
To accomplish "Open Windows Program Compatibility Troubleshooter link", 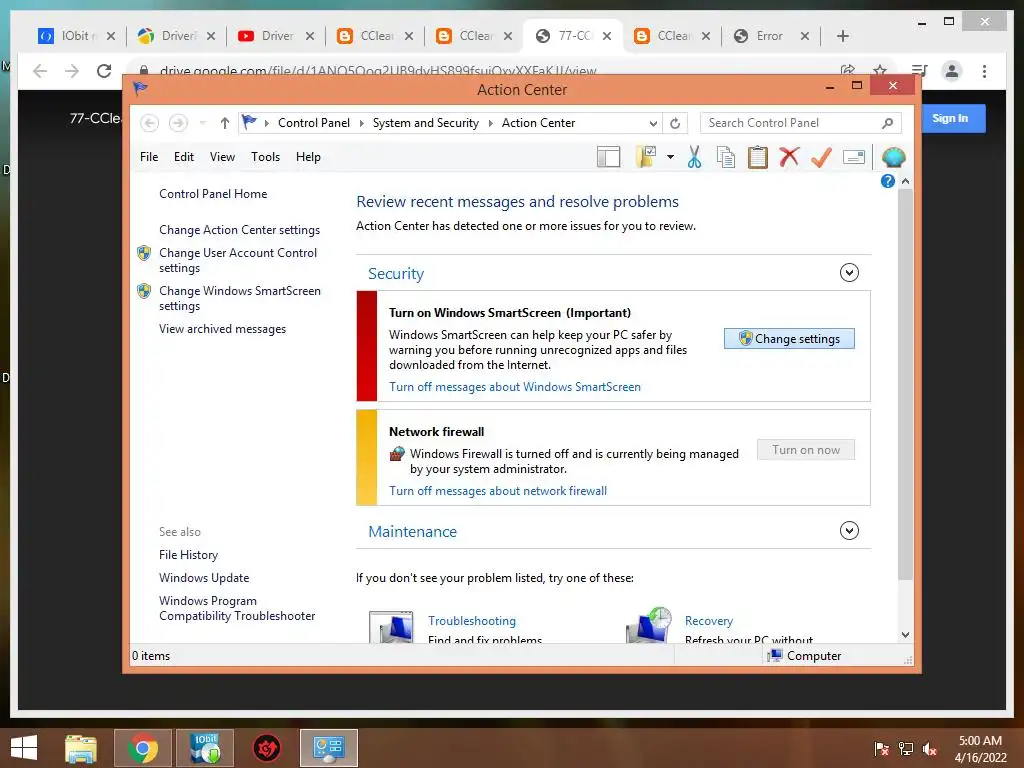I will [x=237, y=608].
